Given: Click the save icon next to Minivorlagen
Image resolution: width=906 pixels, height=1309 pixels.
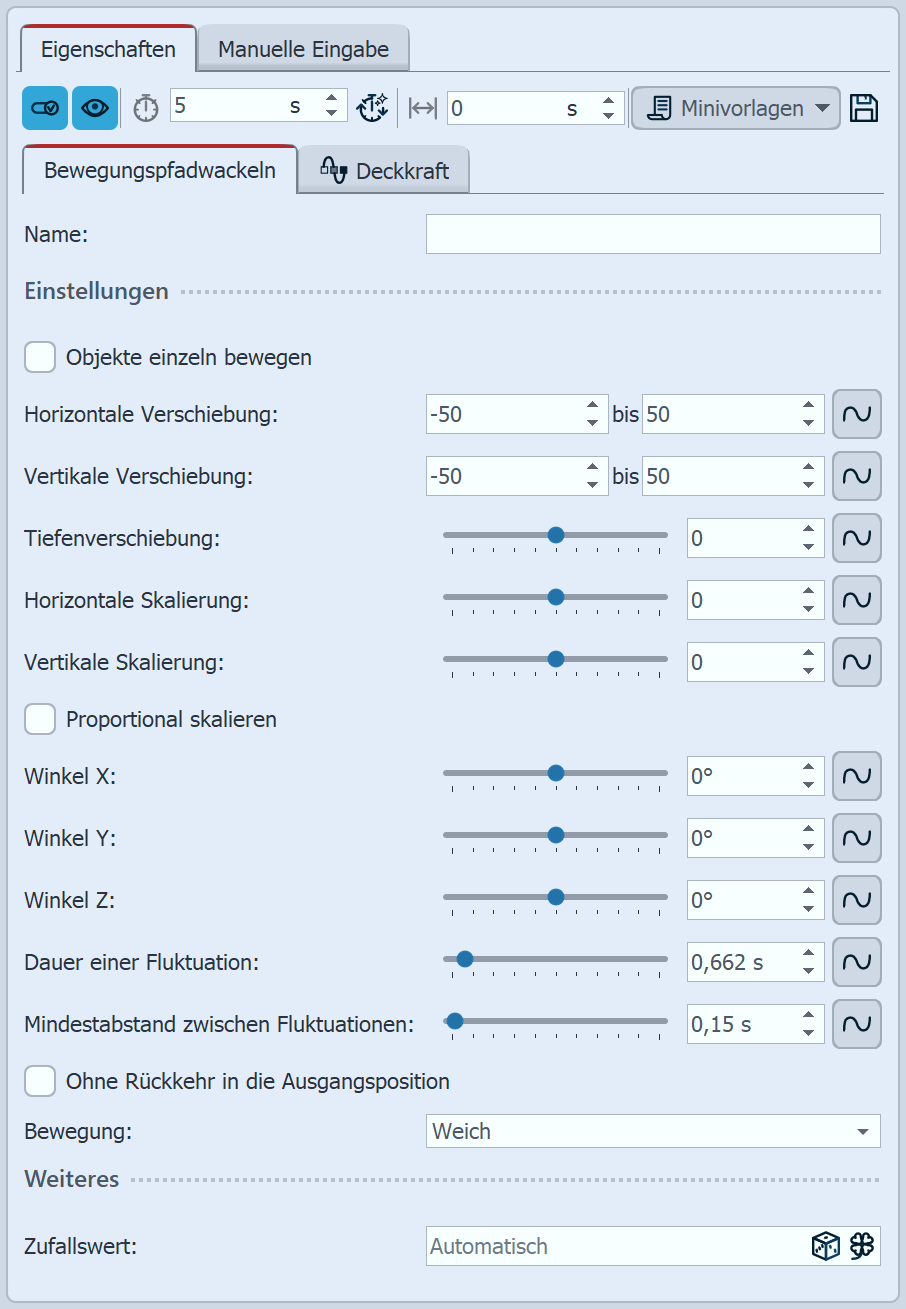Looking at the screenshot, I should coord(864,107).
